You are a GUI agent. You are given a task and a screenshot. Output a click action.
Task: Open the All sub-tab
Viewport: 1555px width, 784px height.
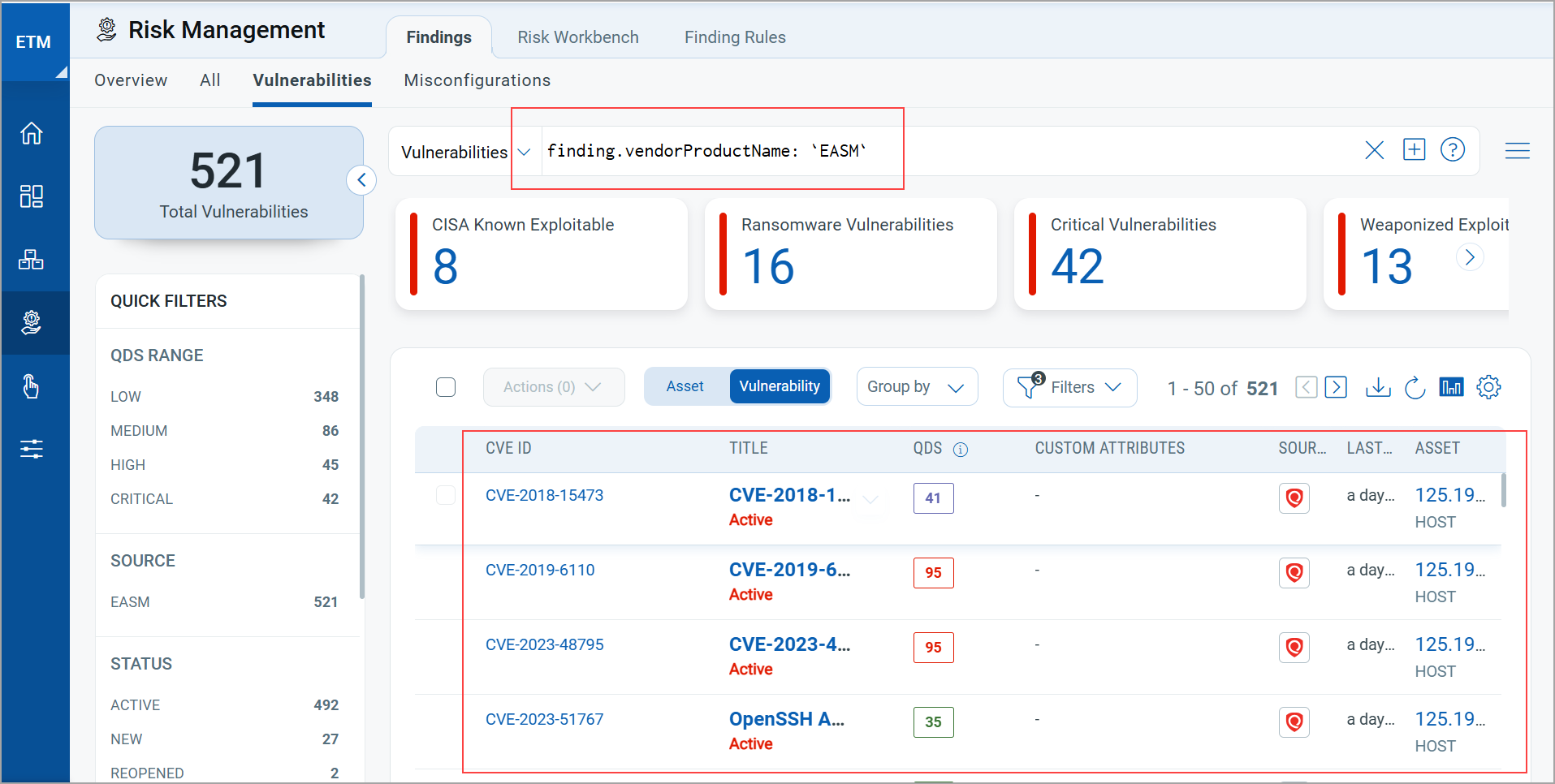[210, 80]
